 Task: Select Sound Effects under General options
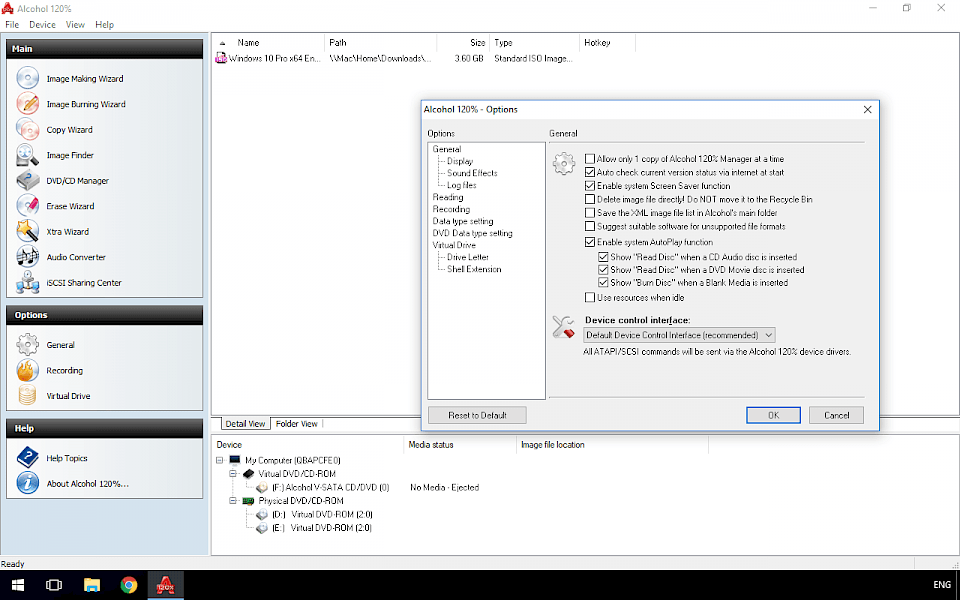point(472,173)
